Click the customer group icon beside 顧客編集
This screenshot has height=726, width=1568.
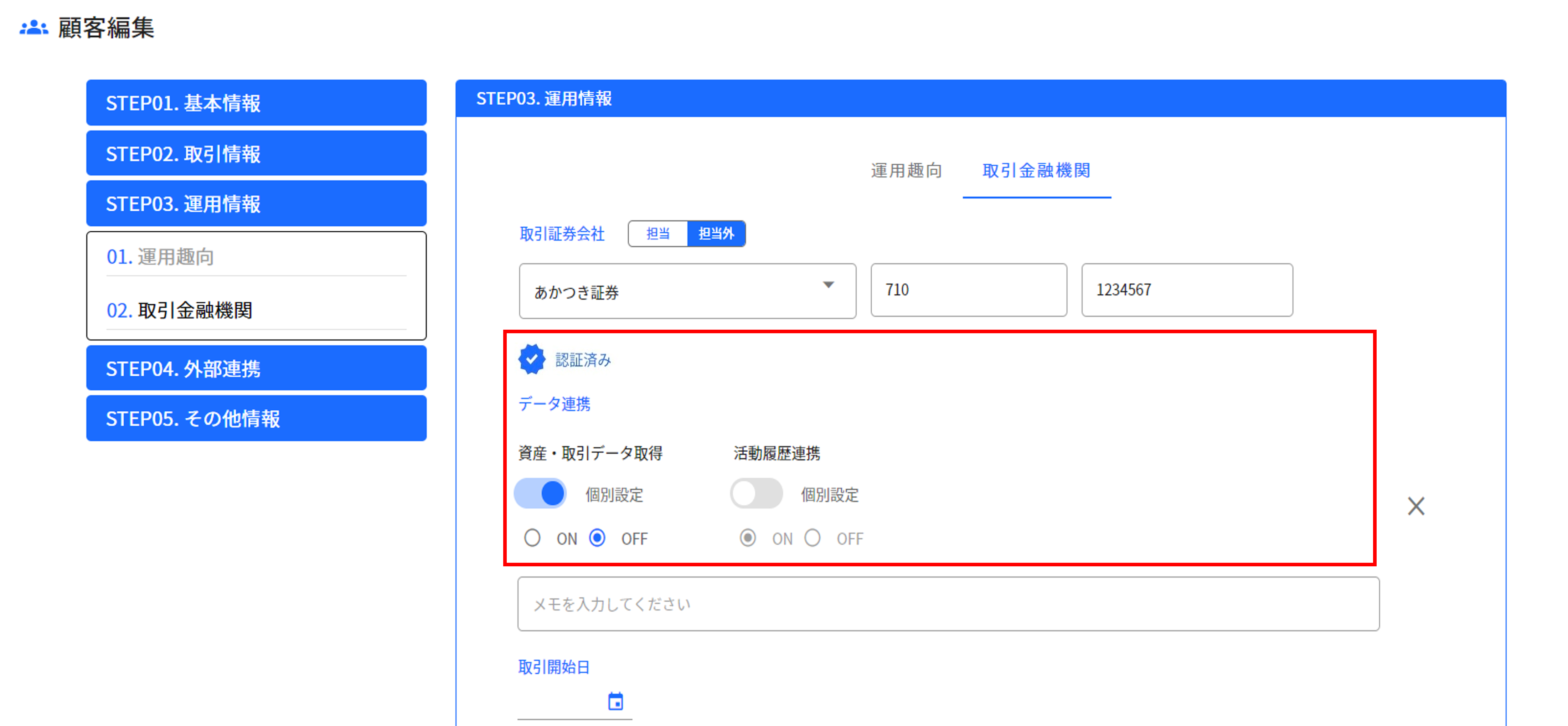point(33,27)
